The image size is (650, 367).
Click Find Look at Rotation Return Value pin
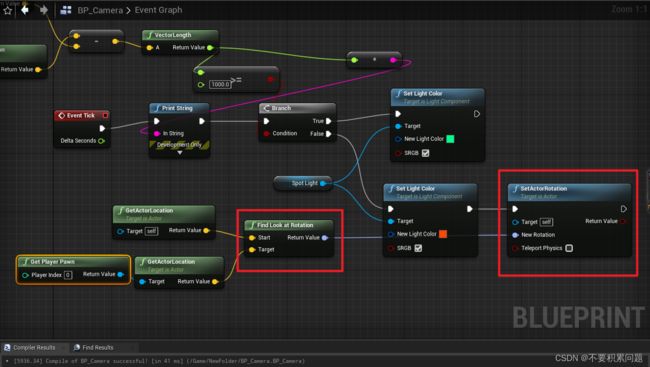pos(325,238)
